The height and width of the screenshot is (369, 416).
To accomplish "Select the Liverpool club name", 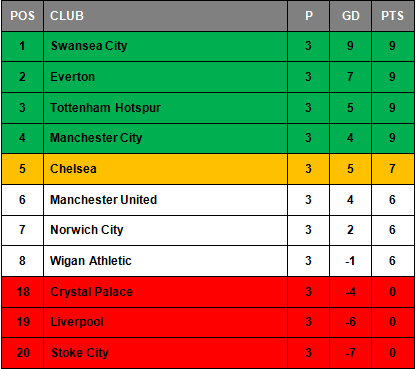I will (77, 322).
